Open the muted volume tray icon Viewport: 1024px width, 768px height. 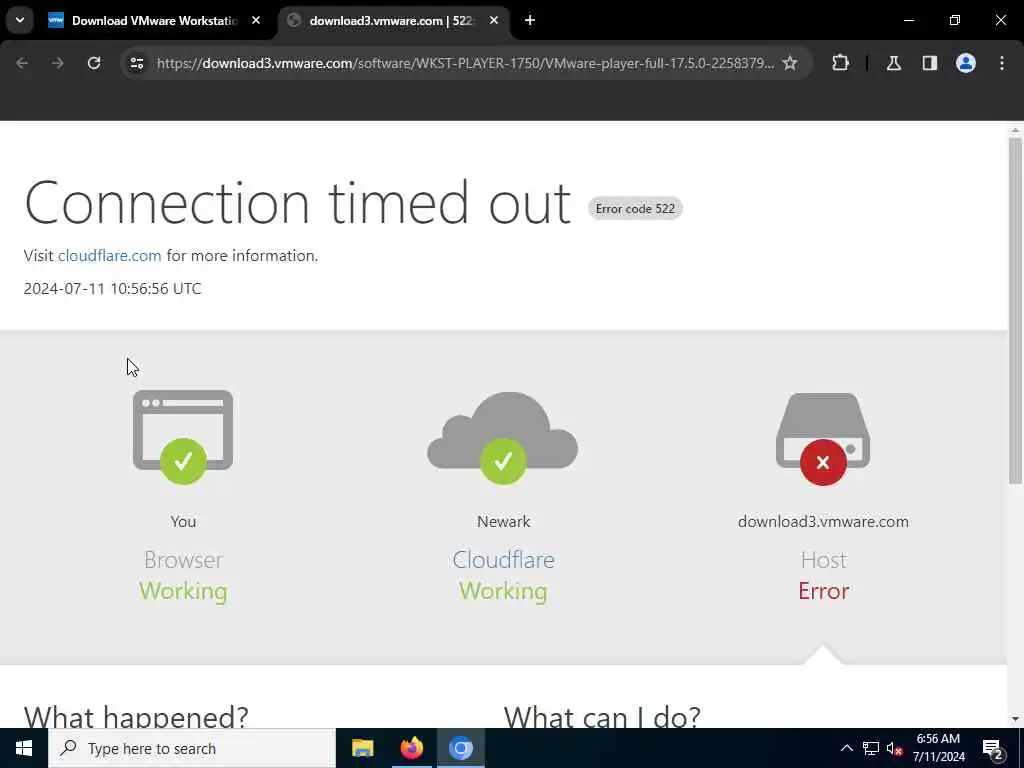894,748
